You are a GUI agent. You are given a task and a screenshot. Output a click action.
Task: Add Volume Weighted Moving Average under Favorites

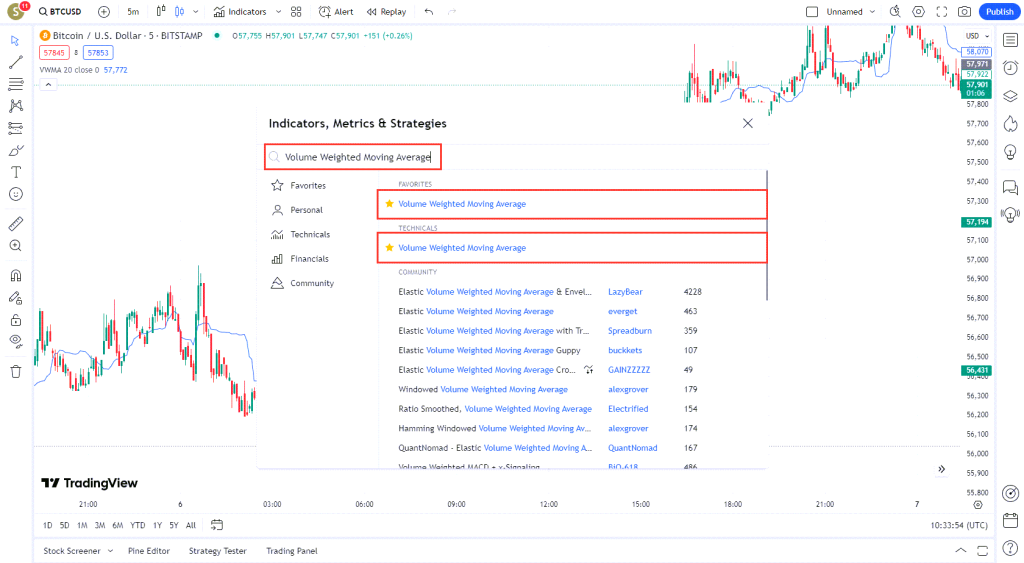coord(571,204)
